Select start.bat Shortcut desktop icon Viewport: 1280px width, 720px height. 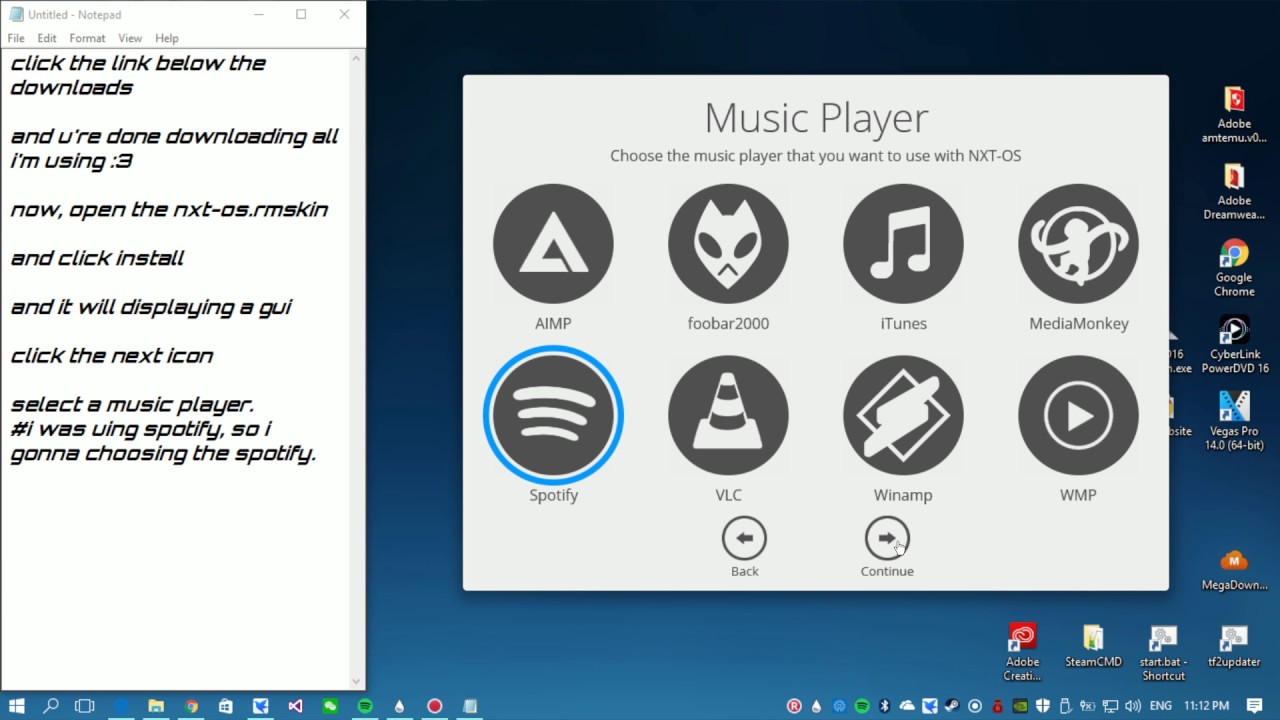(x=1163, y=652)
